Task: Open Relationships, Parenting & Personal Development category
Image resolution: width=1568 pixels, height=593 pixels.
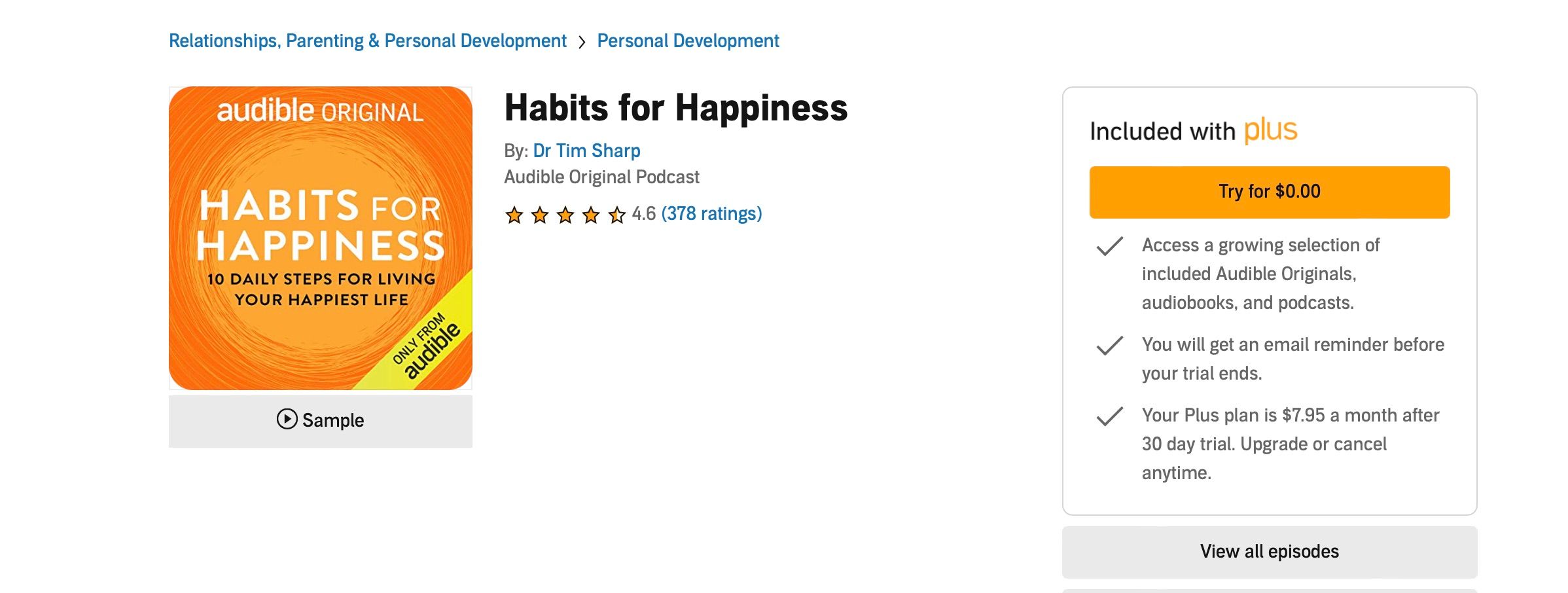Action: tap(367, 41)
